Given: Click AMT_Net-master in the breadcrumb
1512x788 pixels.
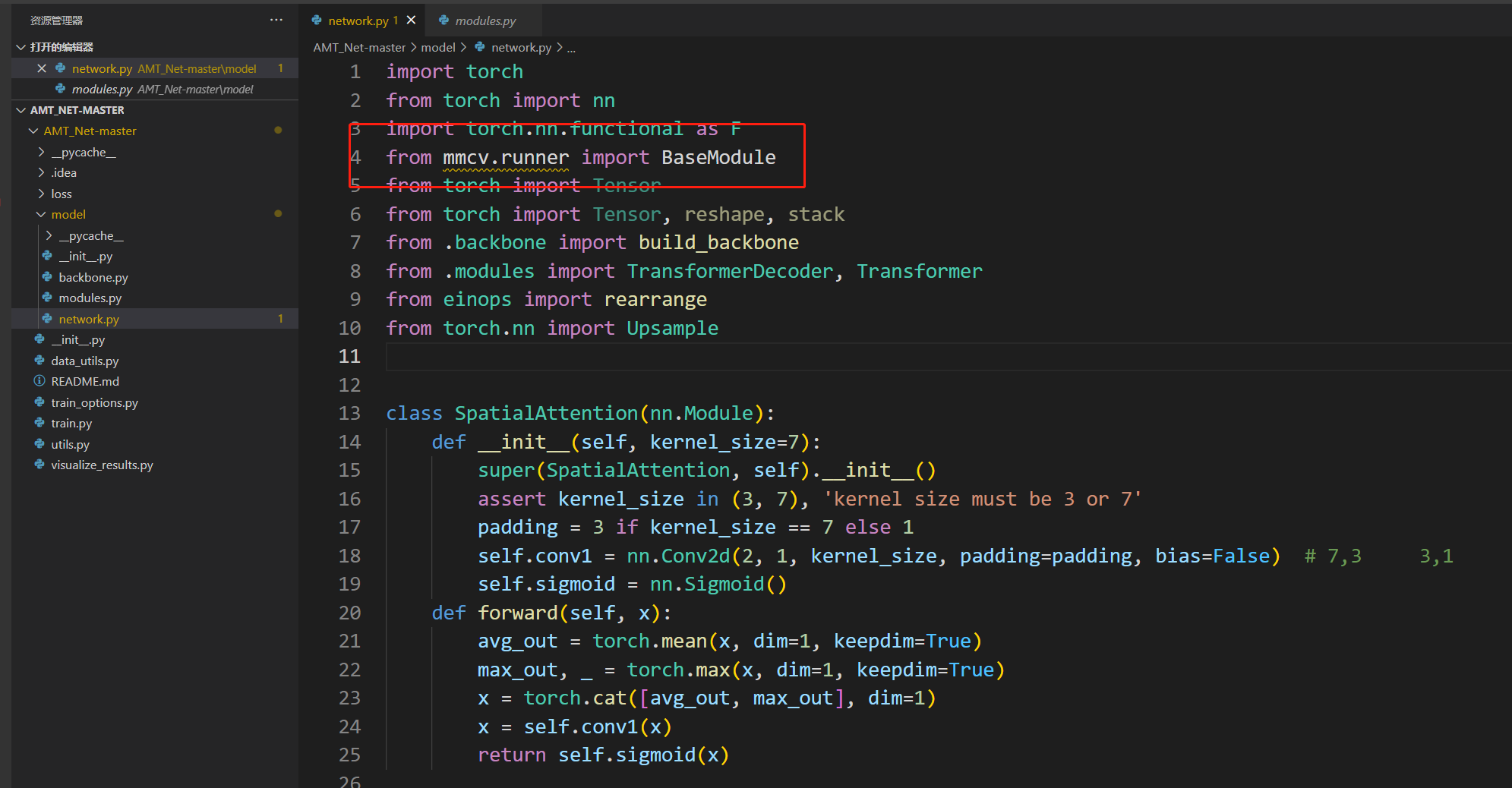Looking at the screenshot, I should click(359, 46).
